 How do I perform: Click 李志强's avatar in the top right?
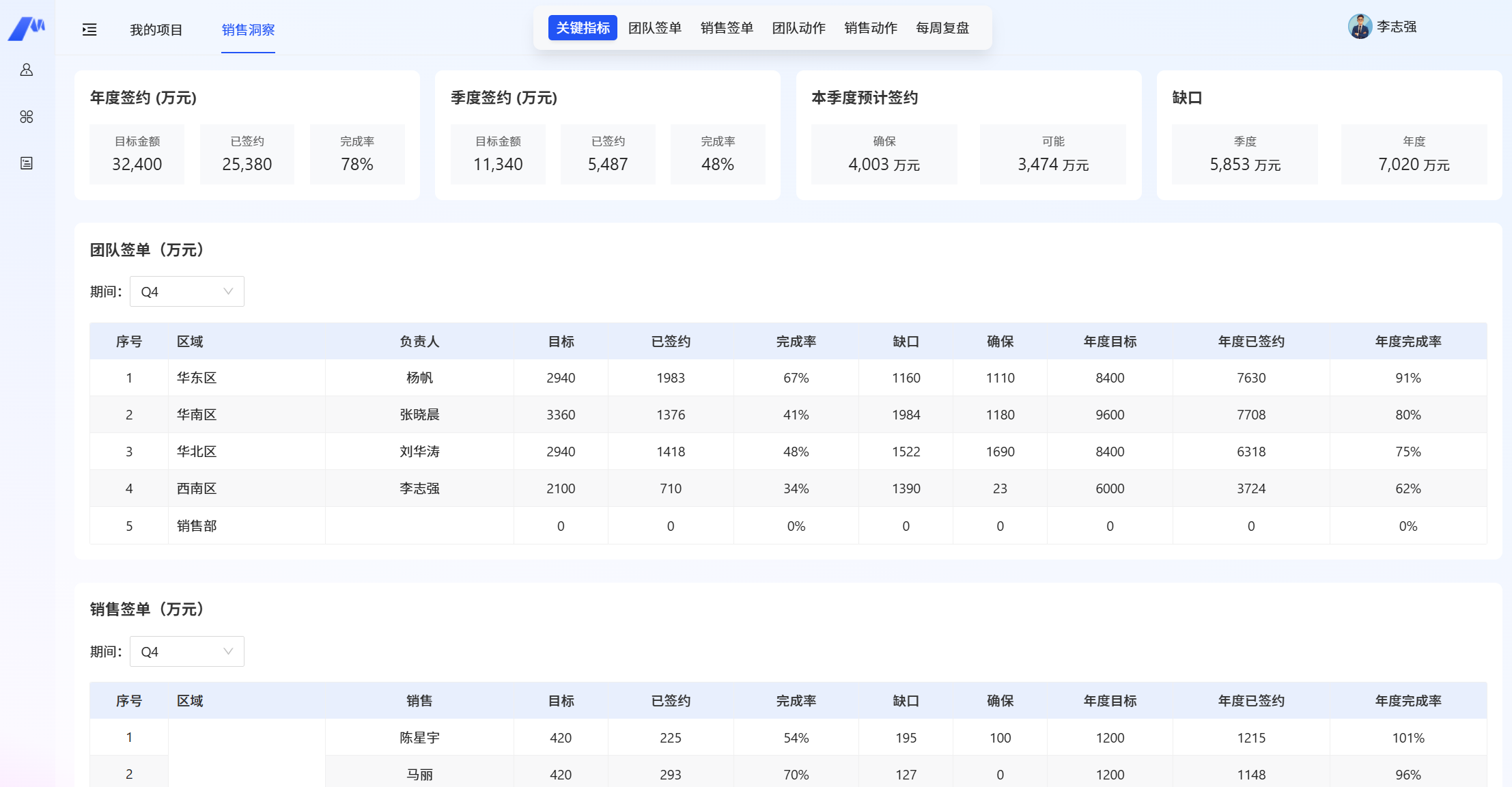click(1359, 27)
